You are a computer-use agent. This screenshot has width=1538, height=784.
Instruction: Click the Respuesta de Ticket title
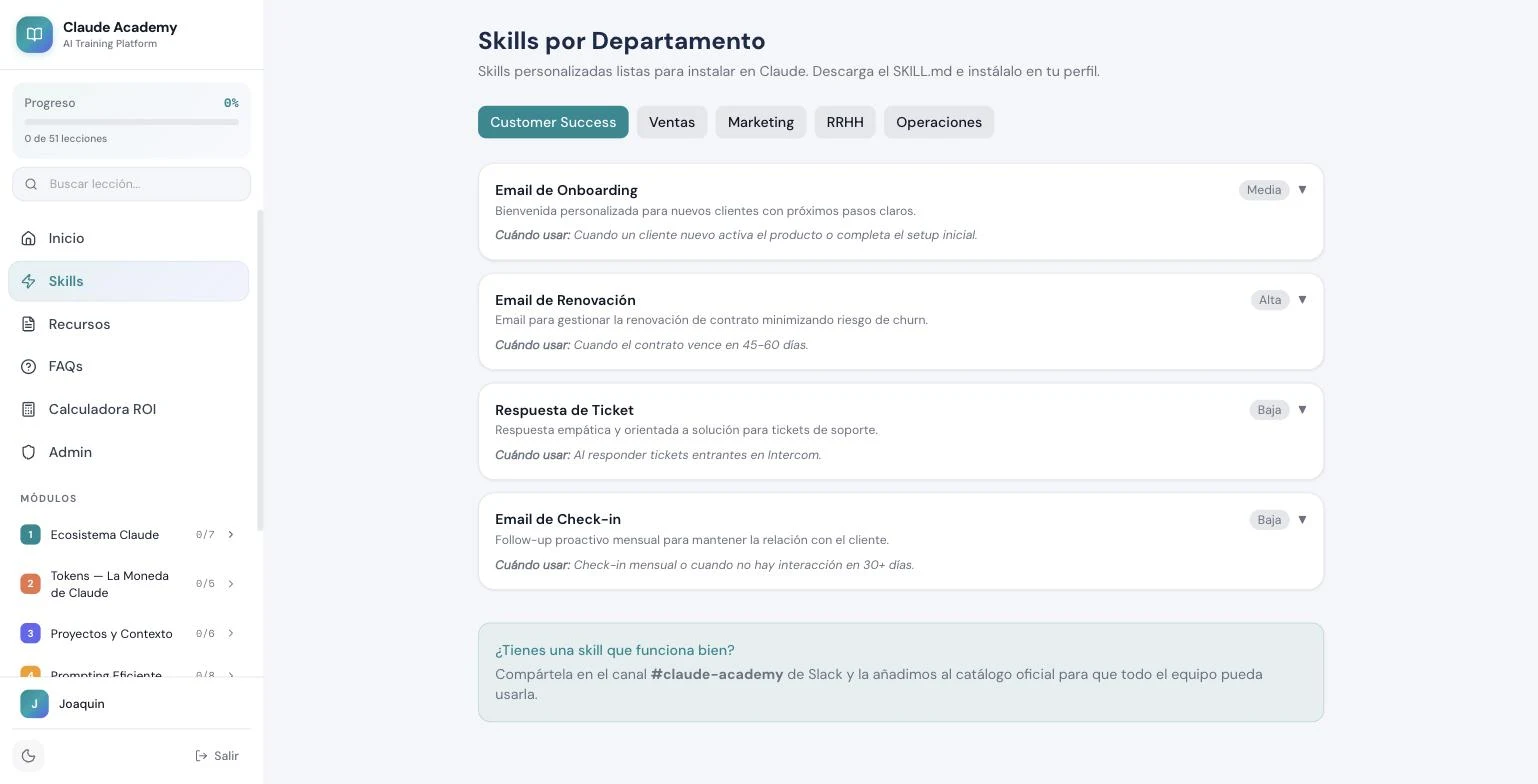coord(564,410)
